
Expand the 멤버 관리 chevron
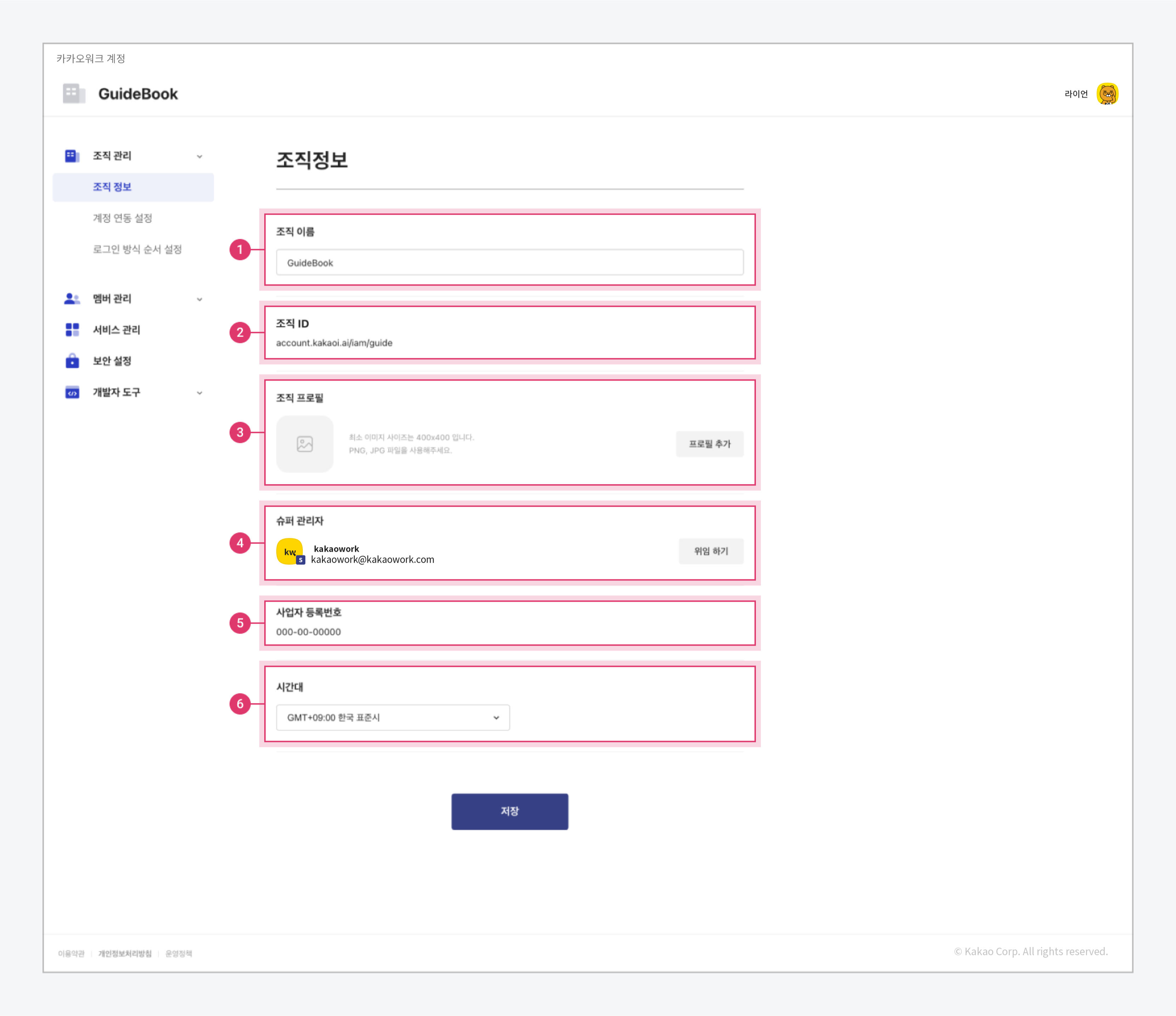tap(199, 299)
